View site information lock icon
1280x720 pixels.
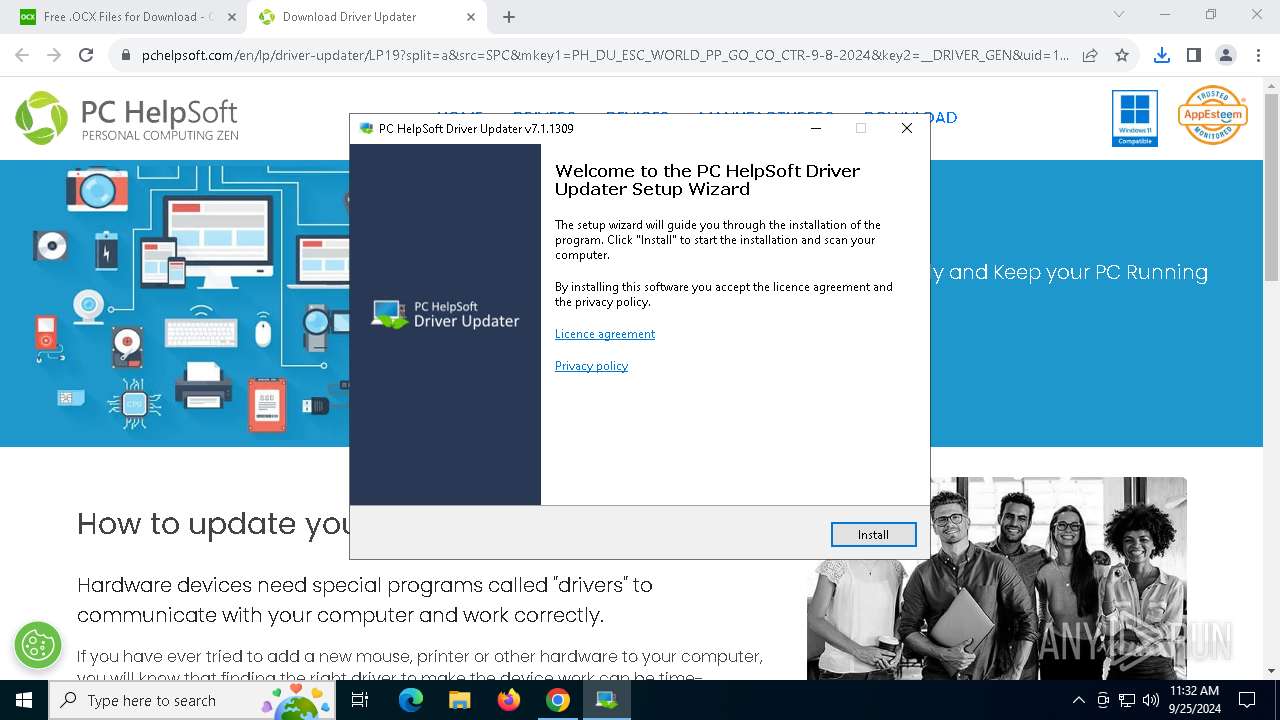126,56
